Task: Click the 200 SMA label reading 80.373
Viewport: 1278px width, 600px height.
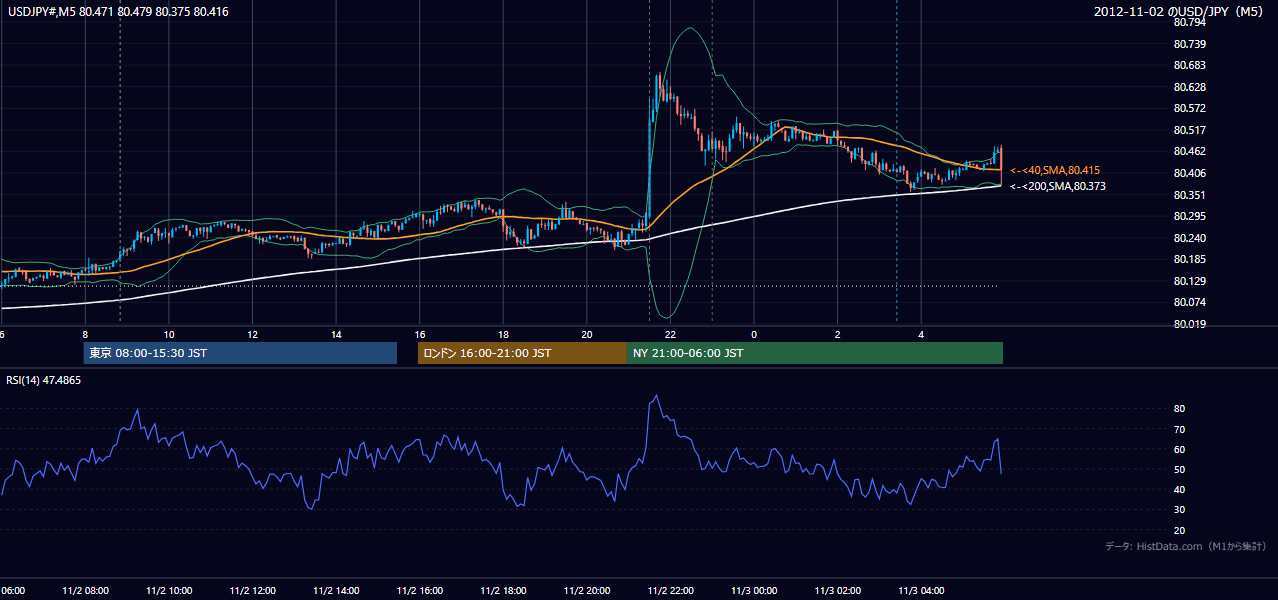Action: (1057, 186)
